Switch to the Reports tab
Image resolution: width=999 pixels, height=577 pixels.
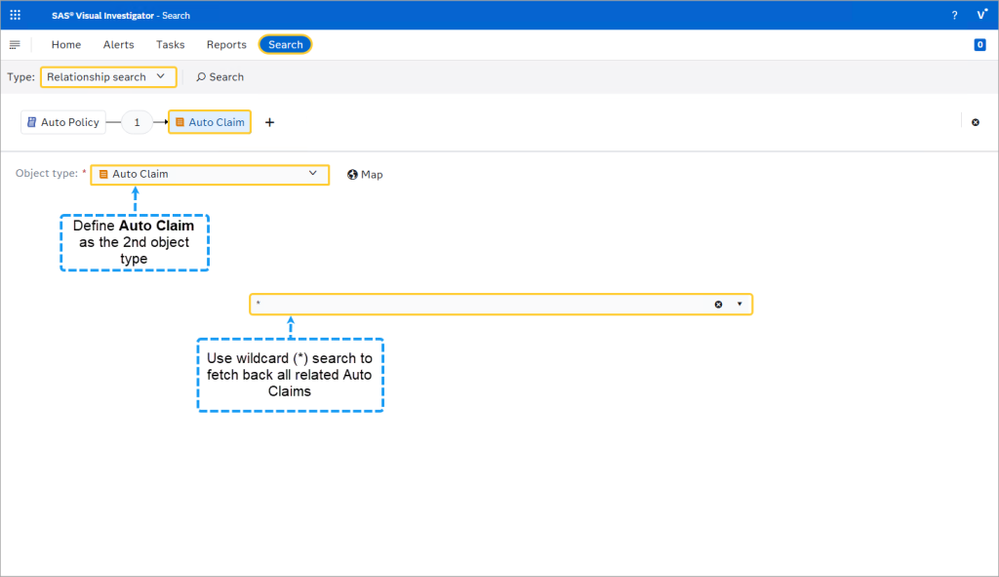pyautogui.click(x=226, y=44)
